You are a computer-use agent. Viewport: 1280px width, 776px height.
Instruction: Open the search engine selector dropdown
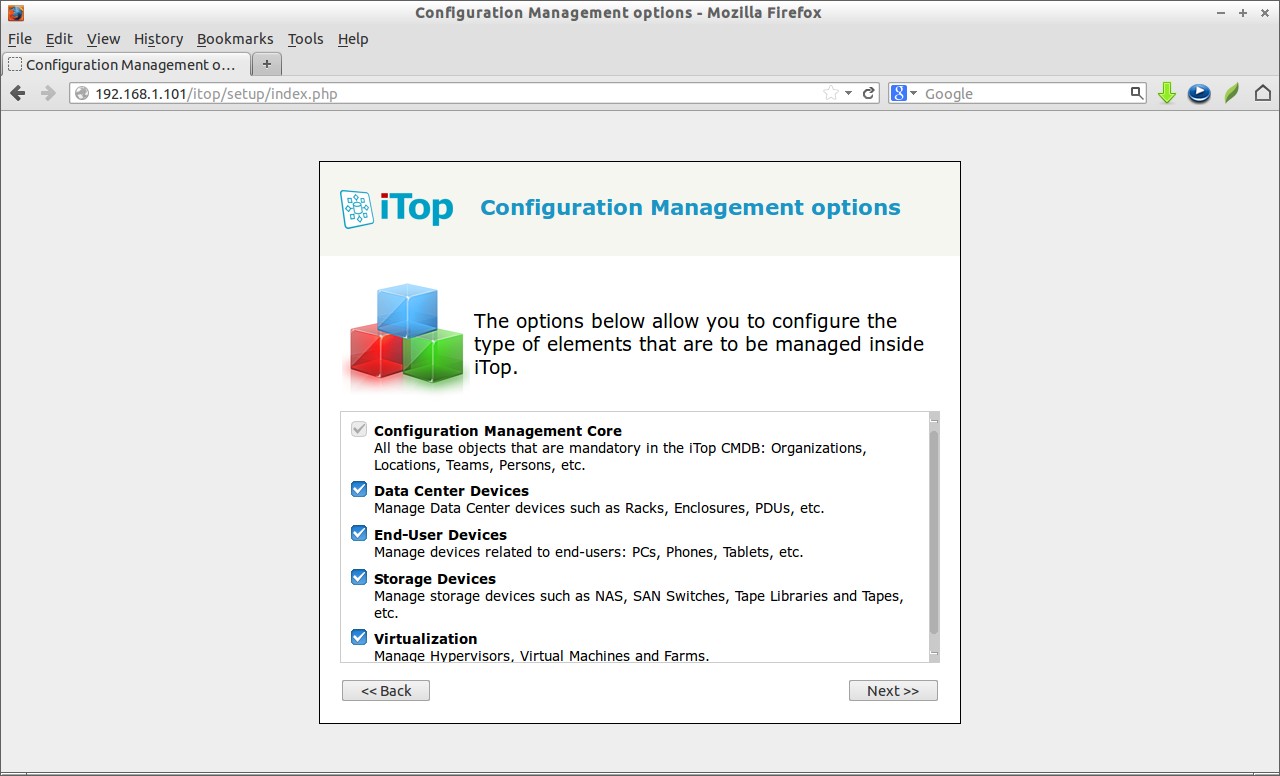905,93
